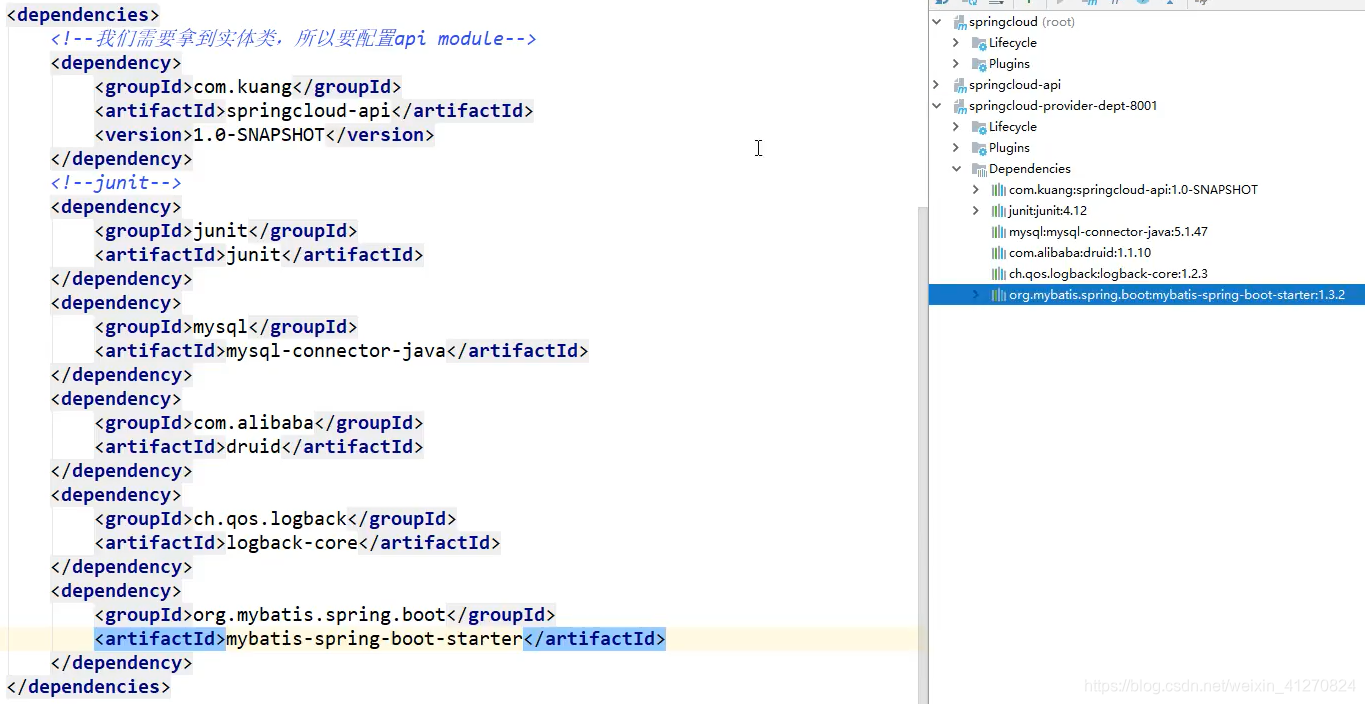Image resolution: width=1365 pixels, height=704 pixels.
Task: Expand the mybatis-spring-boot-starter:1.3.2 dependency
Action: tap(976, 295)
